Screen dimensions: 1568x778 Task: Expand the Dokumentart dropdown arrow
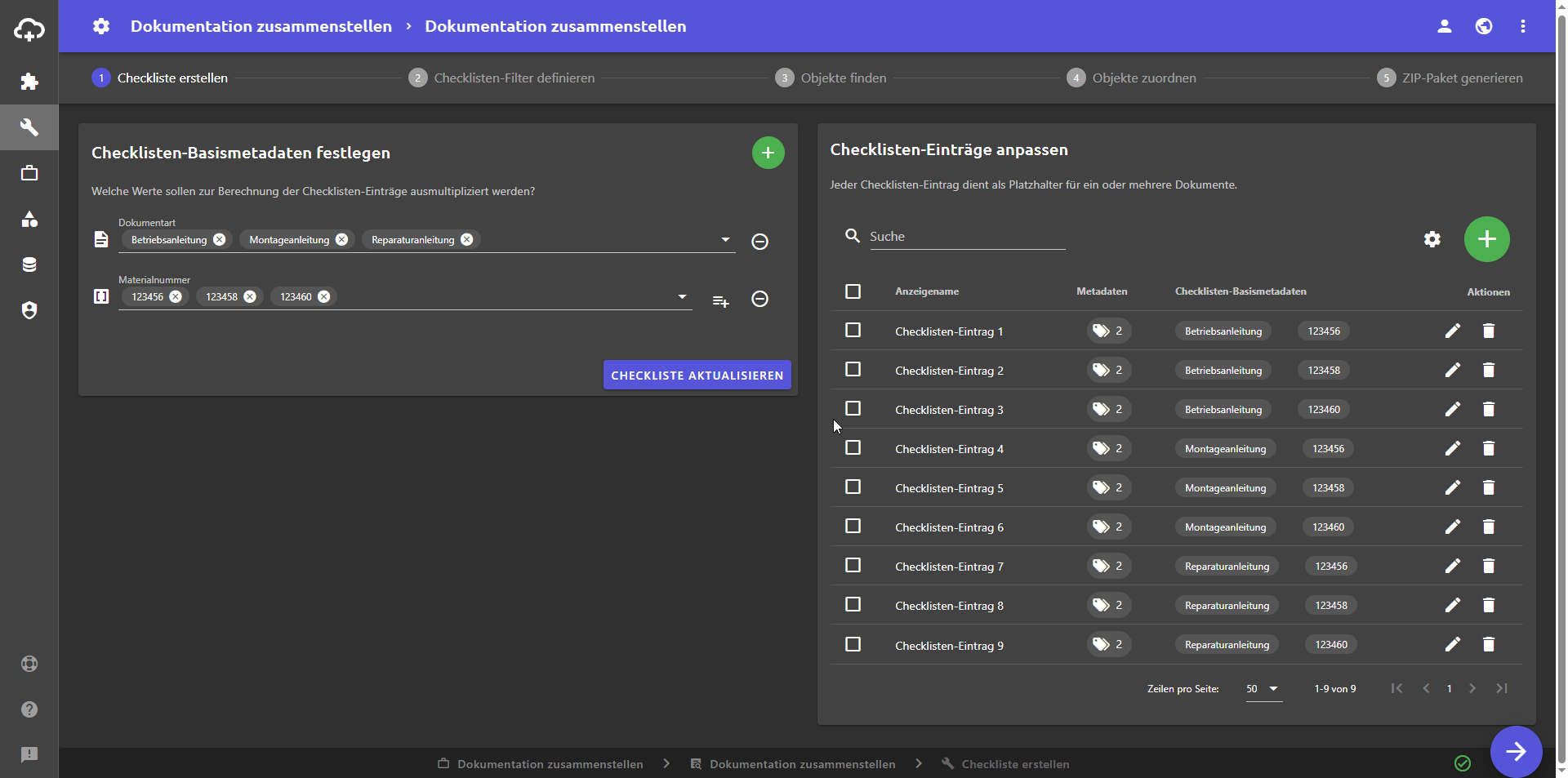[724, 240]
